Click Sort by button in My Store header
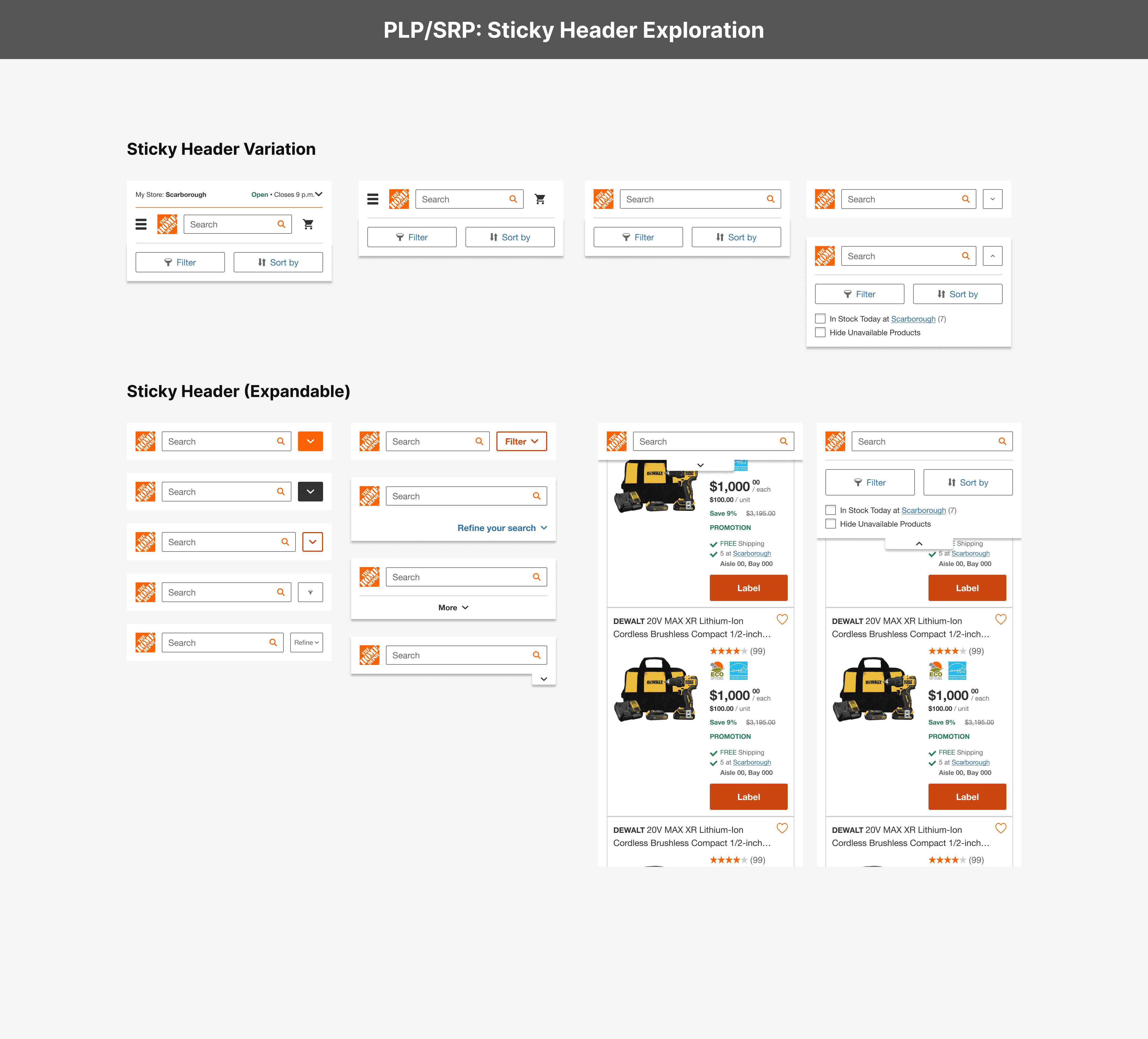Screen dimensions: 1148x1039 click(x=278, y=262)
